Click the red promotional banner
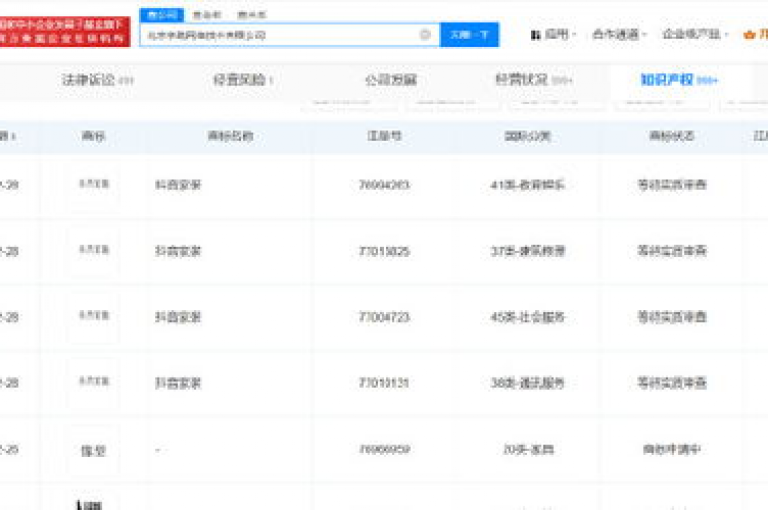 65,31
